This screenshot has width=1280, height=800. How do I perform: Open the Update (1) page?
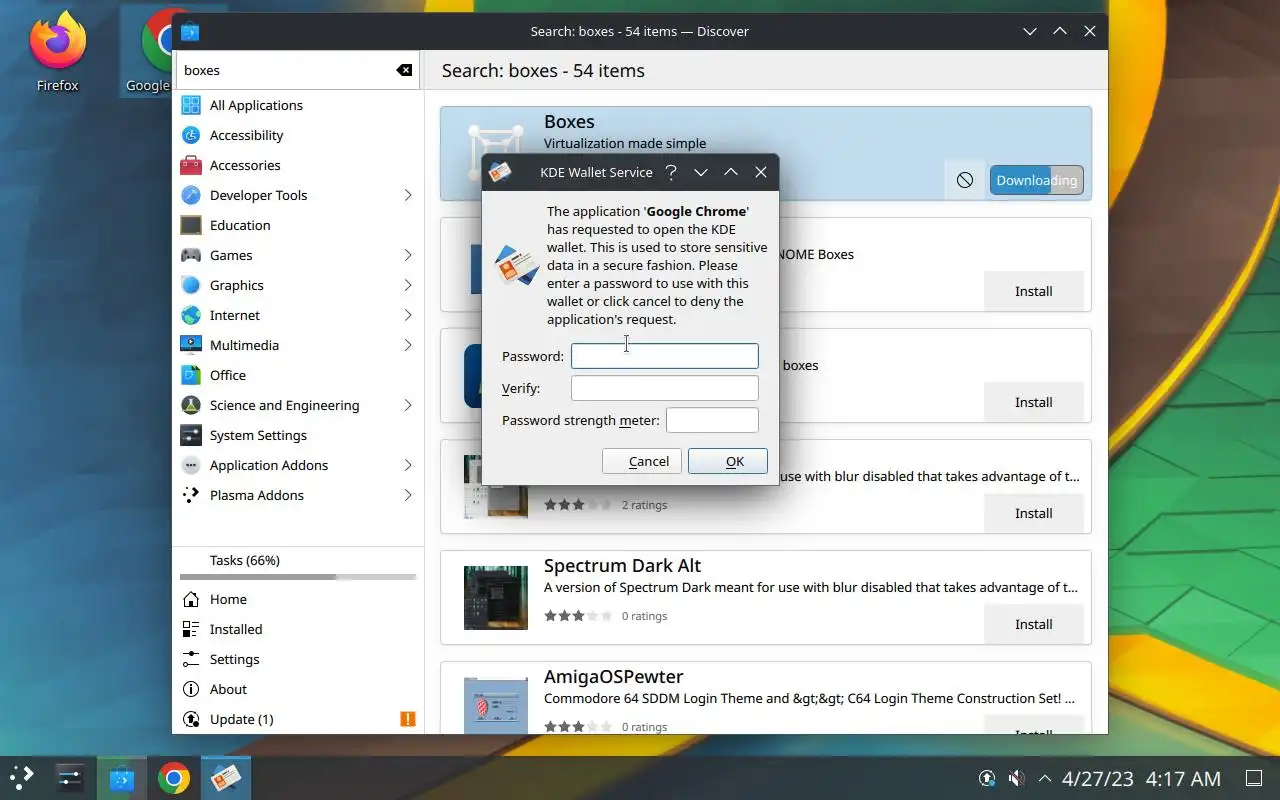[298, 719]
